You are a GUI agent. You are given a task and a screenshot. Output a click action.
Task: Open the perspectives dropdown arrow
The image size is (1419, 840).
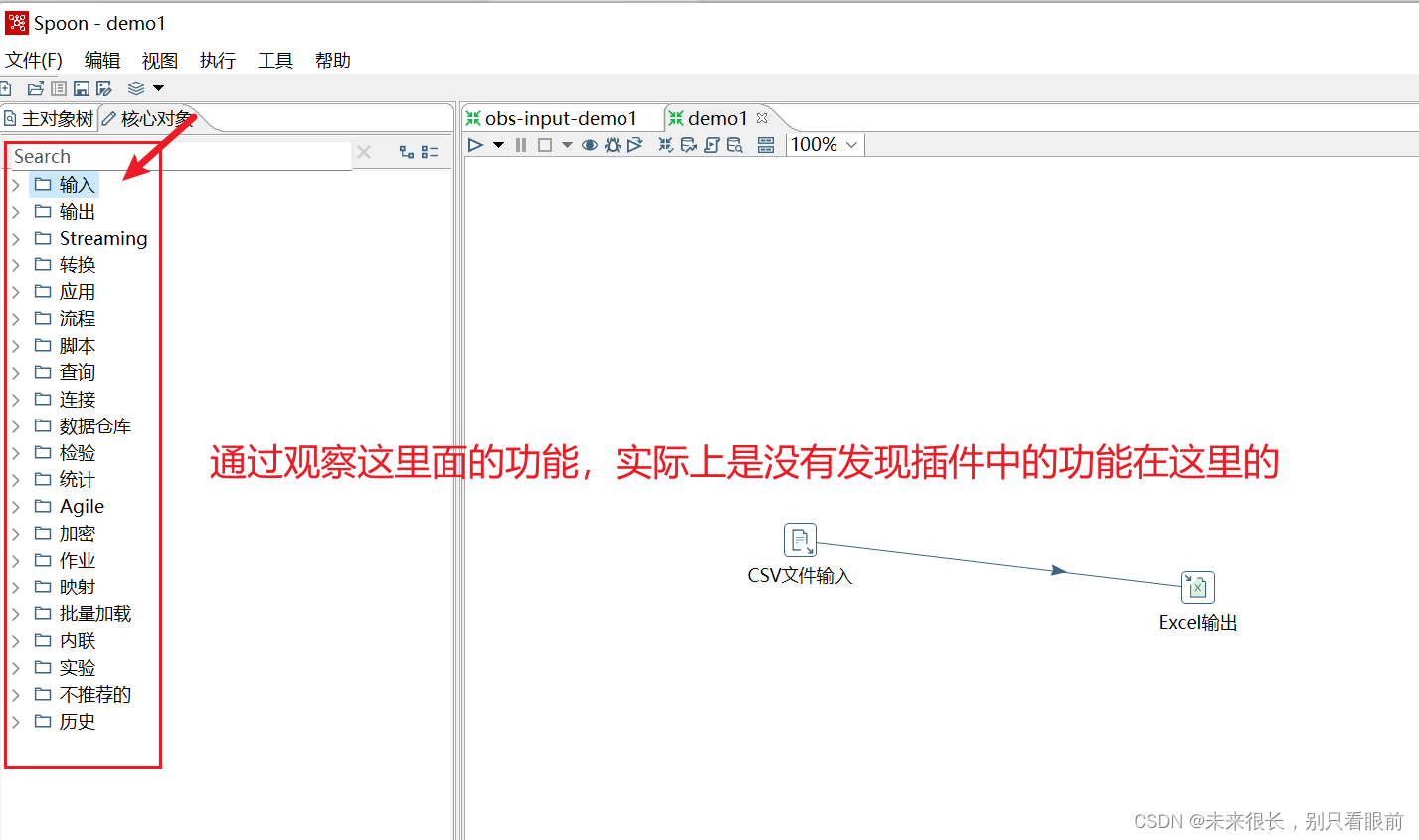[158, 88]
